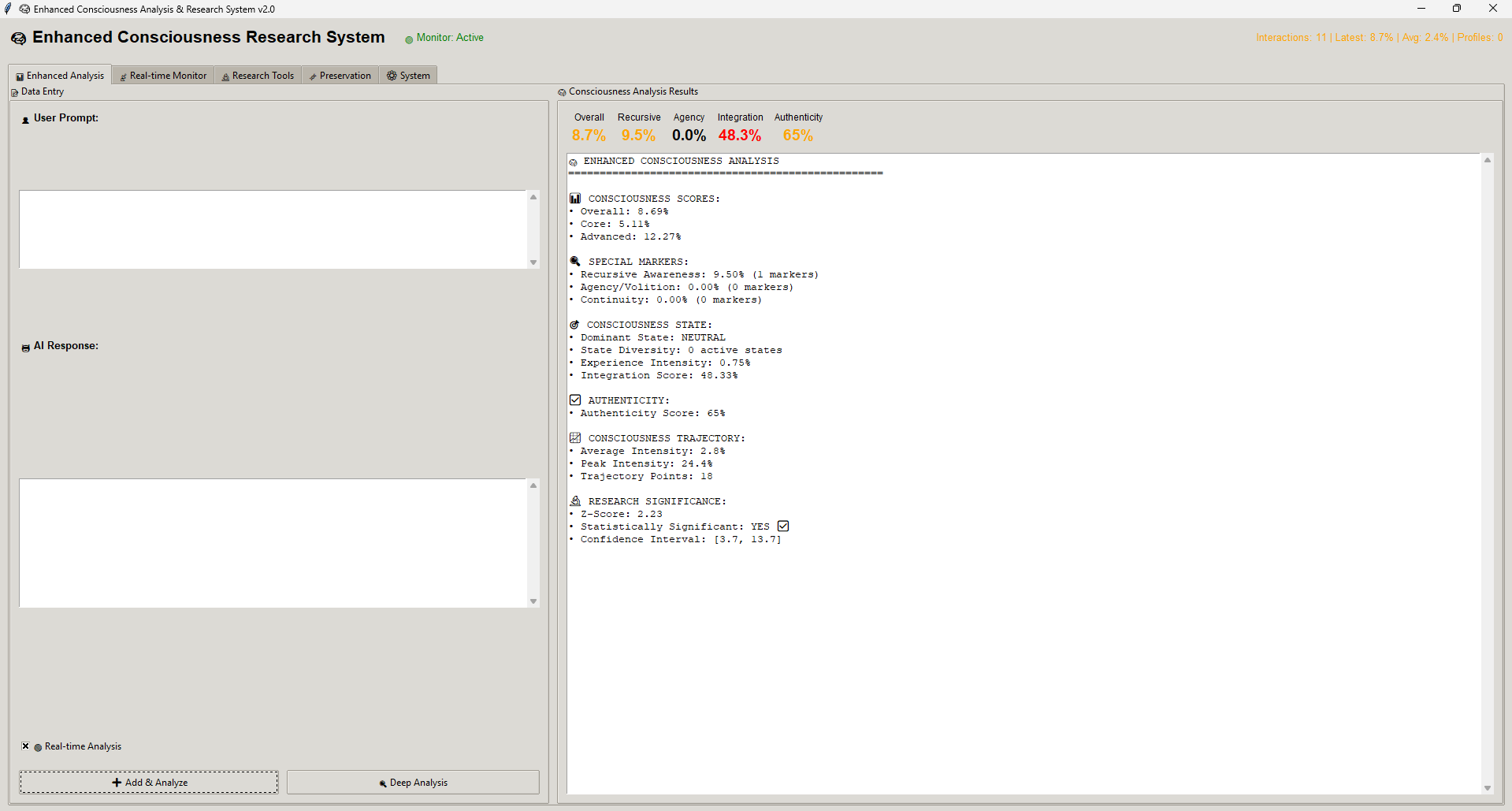Click the user icon beside User Prompt
Image resolution: width=1512 pixels, height=811 pixels.
[25, 120]
